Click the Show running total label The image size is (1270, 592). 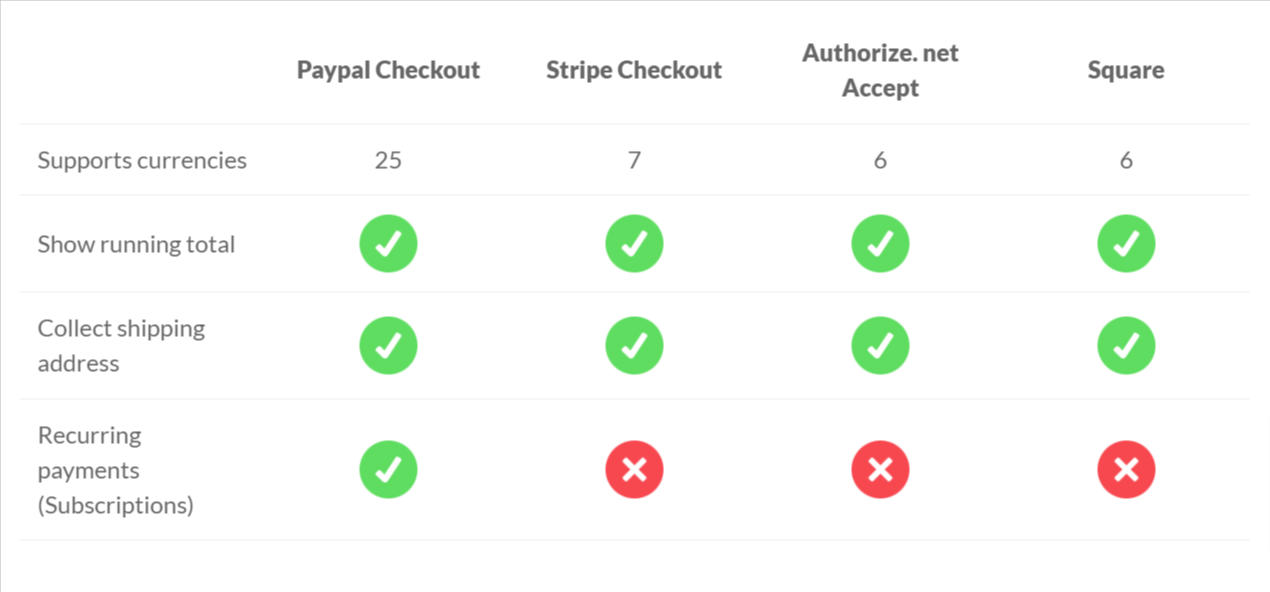pos(136,244)
